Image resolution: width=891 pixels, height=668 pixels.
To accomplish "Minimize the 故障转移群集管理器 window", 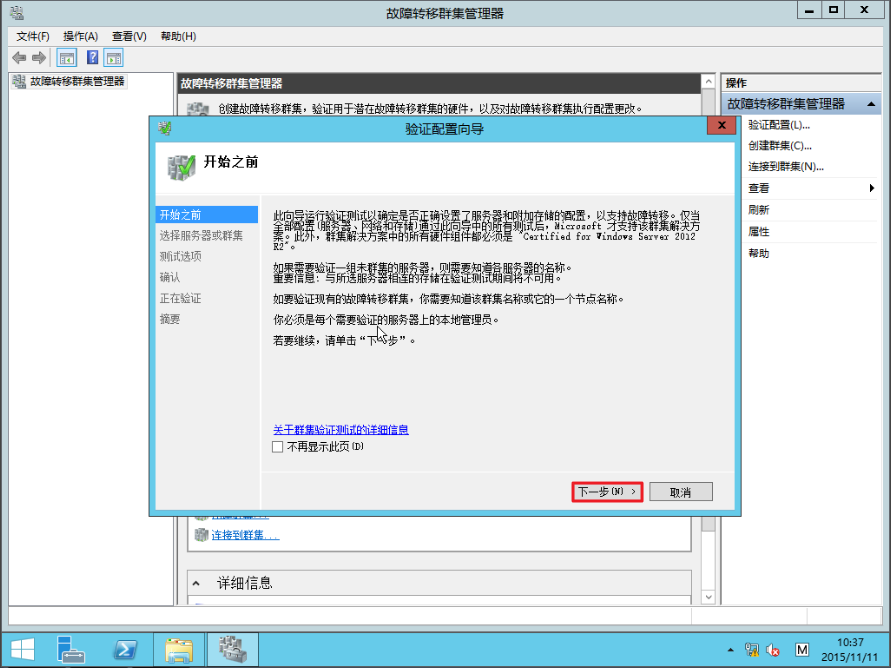I will coord(809,10).
